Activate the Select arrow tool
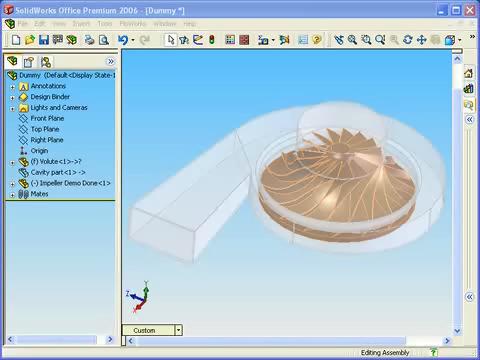This screenshot has width=480, height=360. point(171,40)
